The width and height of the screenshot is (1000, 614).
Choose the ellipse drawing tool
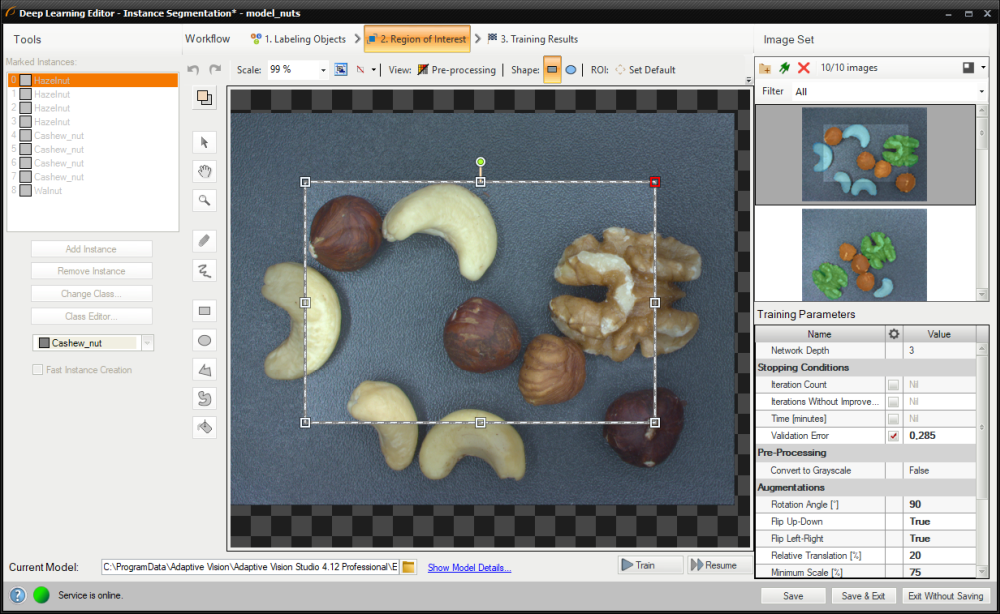(204, 340)
